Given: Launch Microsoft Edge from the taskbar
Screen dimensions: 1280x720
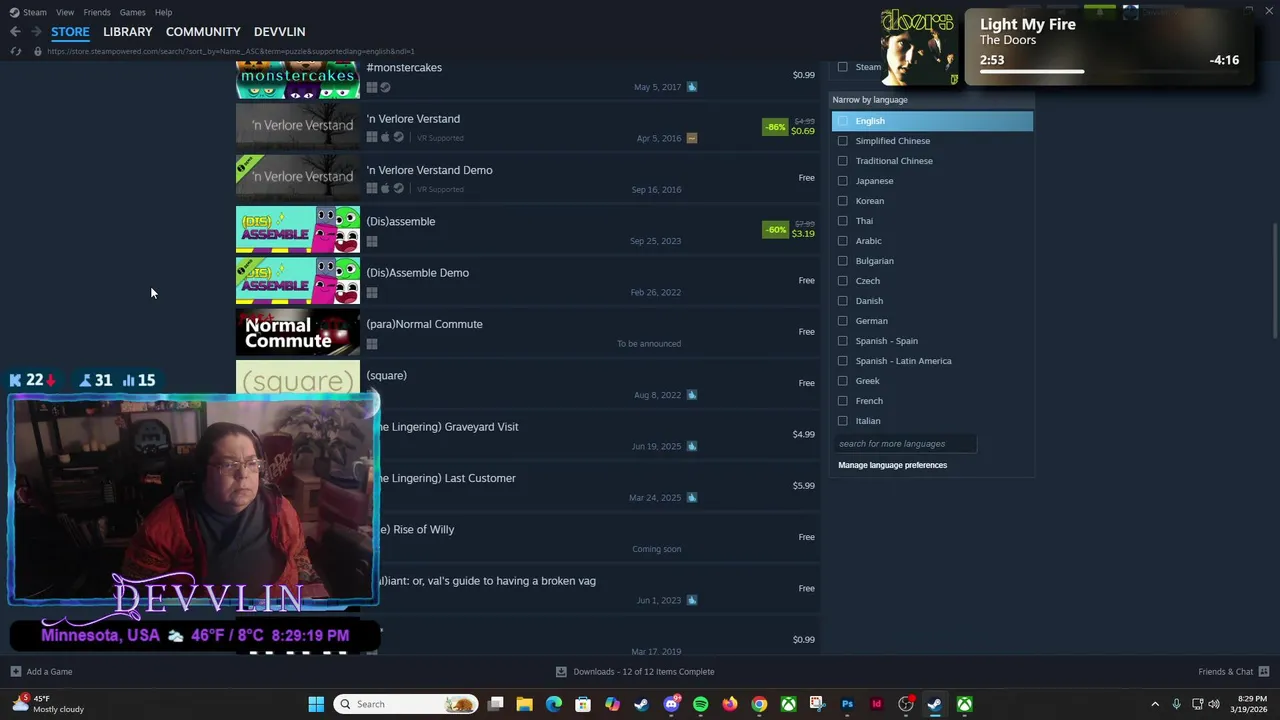Looking at the screenshot, I should pos(554,704).
